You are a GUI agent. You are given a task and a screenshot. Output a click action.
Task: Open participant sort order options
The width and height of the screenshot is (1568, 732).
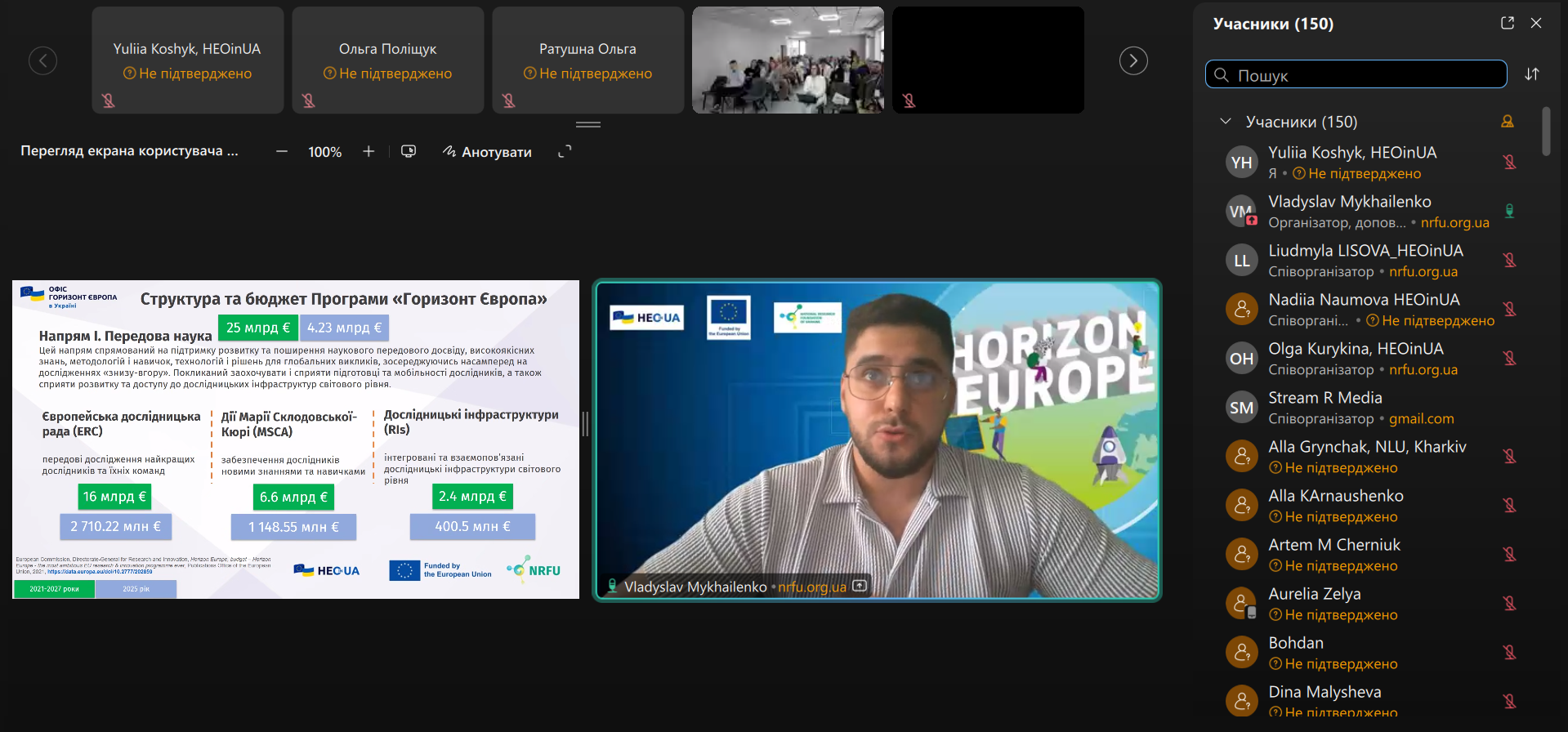click(x=1532, y=74)
